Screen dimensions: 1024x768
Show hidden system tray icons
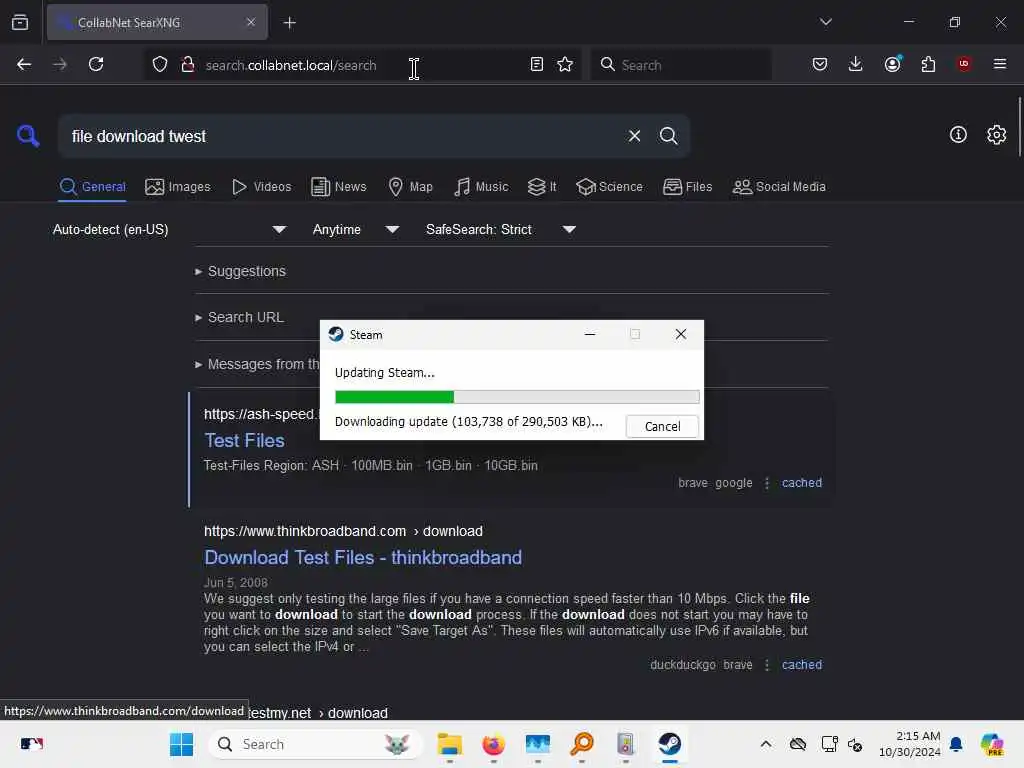[x=766, y=744]
